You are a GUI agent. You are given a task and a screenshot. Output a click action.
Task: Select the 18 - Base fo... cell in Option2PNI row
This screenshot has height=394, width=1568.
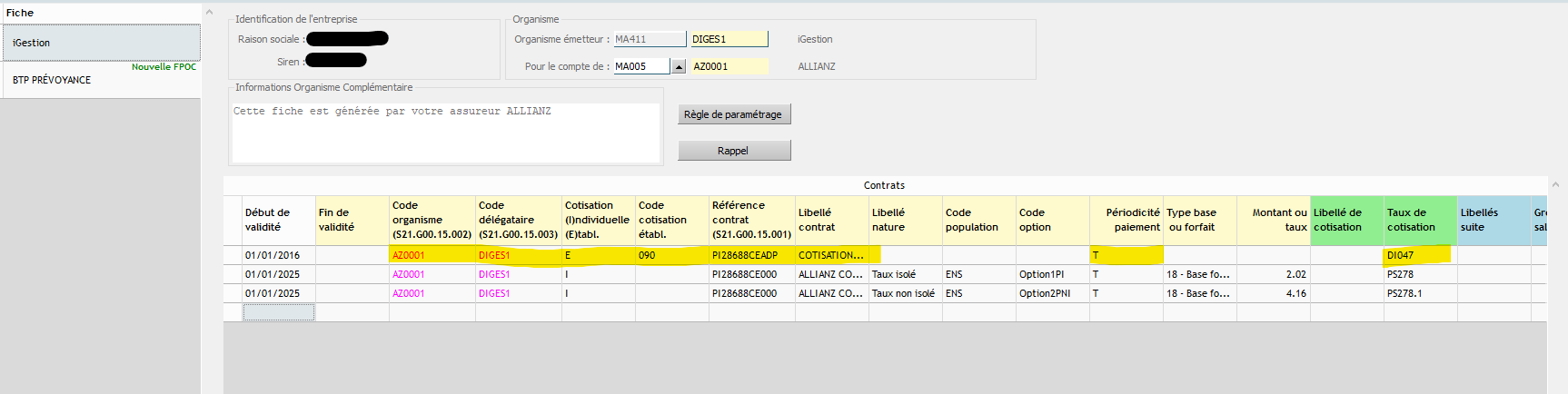click(x=1200, y=293)
